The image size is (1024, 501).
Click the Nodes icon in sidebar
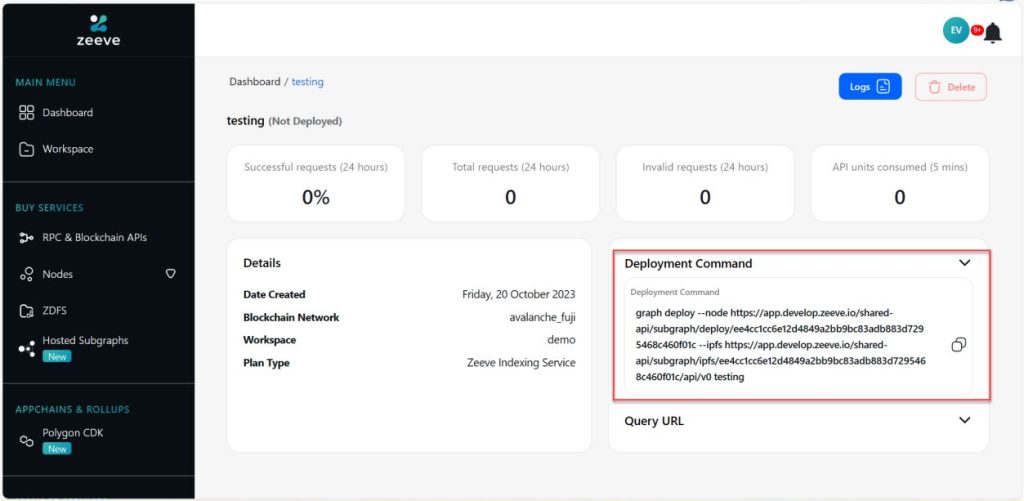pyautogui.click(x=26, y=274)
